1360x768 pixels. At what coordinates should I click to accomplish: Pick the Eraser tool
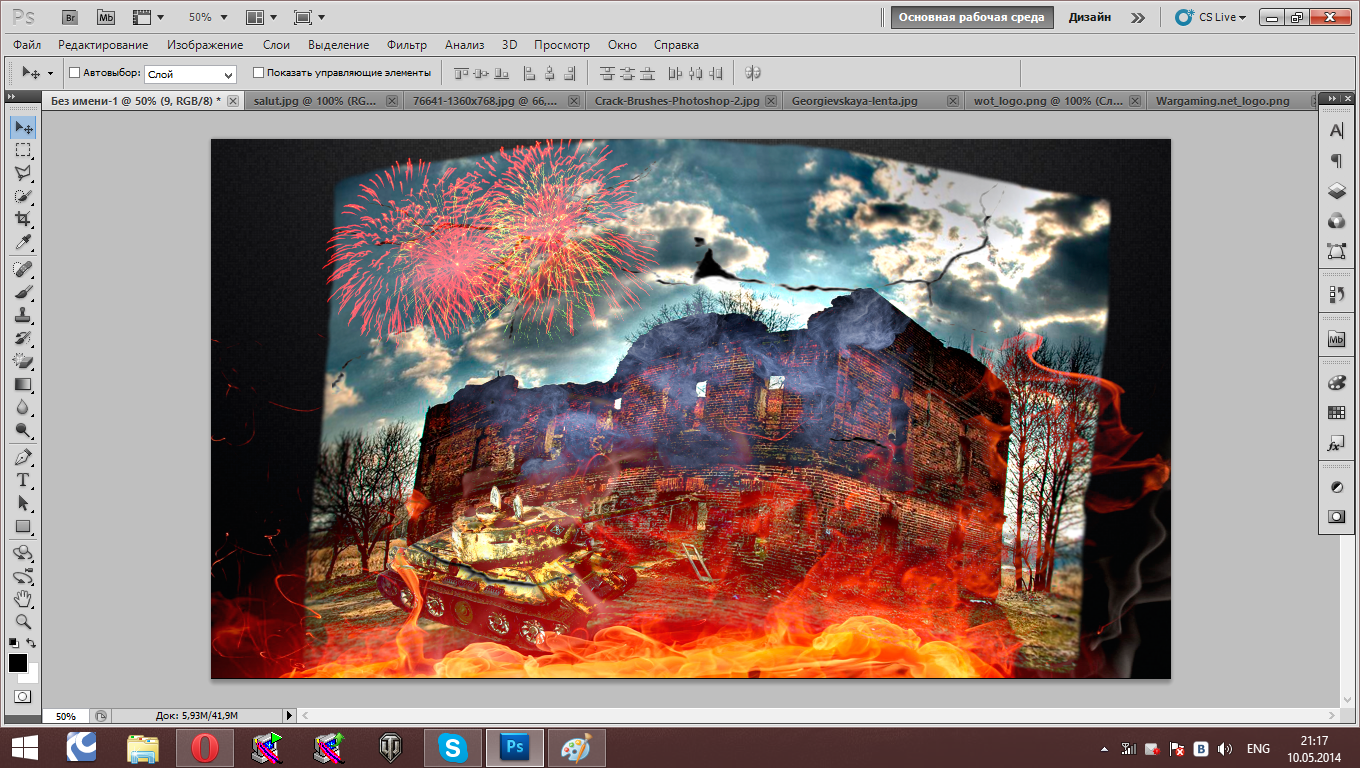coord(23,361)
